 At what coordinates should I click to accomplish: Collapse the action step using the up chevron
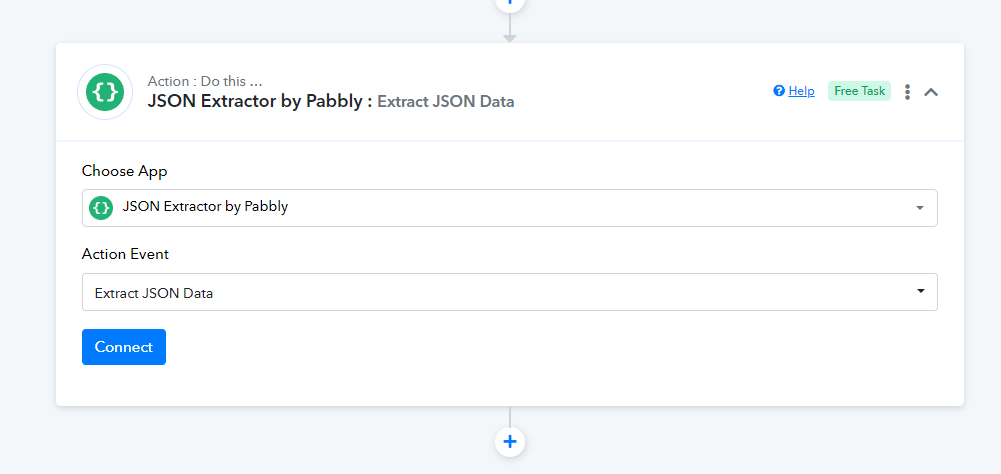(x=931, y=92)
